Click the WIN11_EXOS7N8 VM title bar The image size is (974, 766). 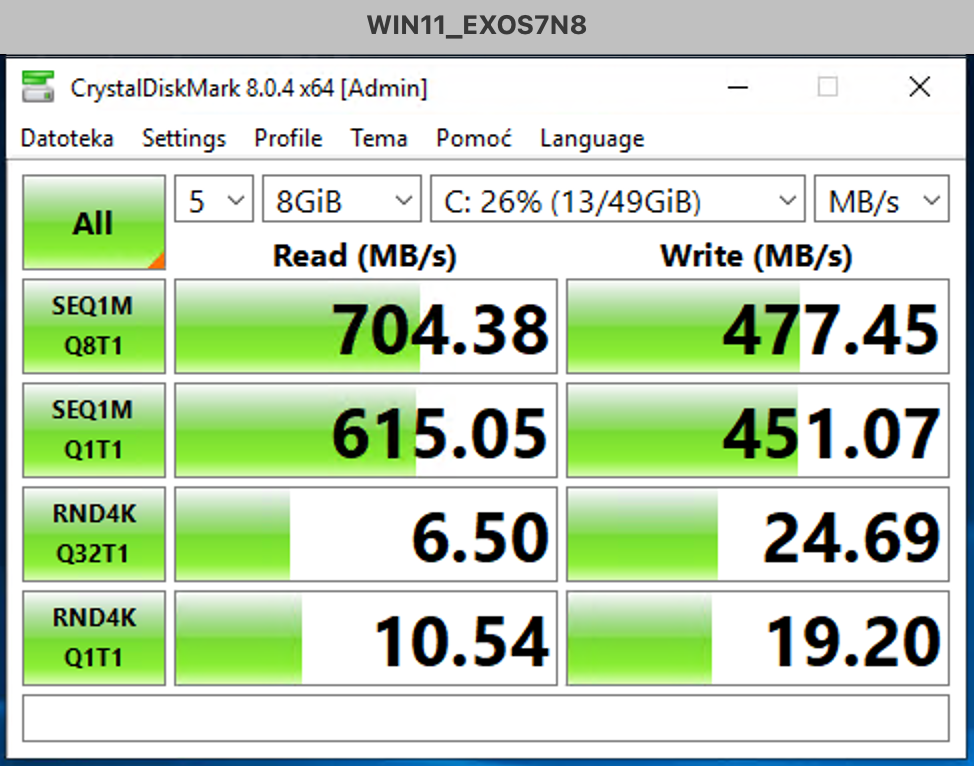[x=487, y=26]
